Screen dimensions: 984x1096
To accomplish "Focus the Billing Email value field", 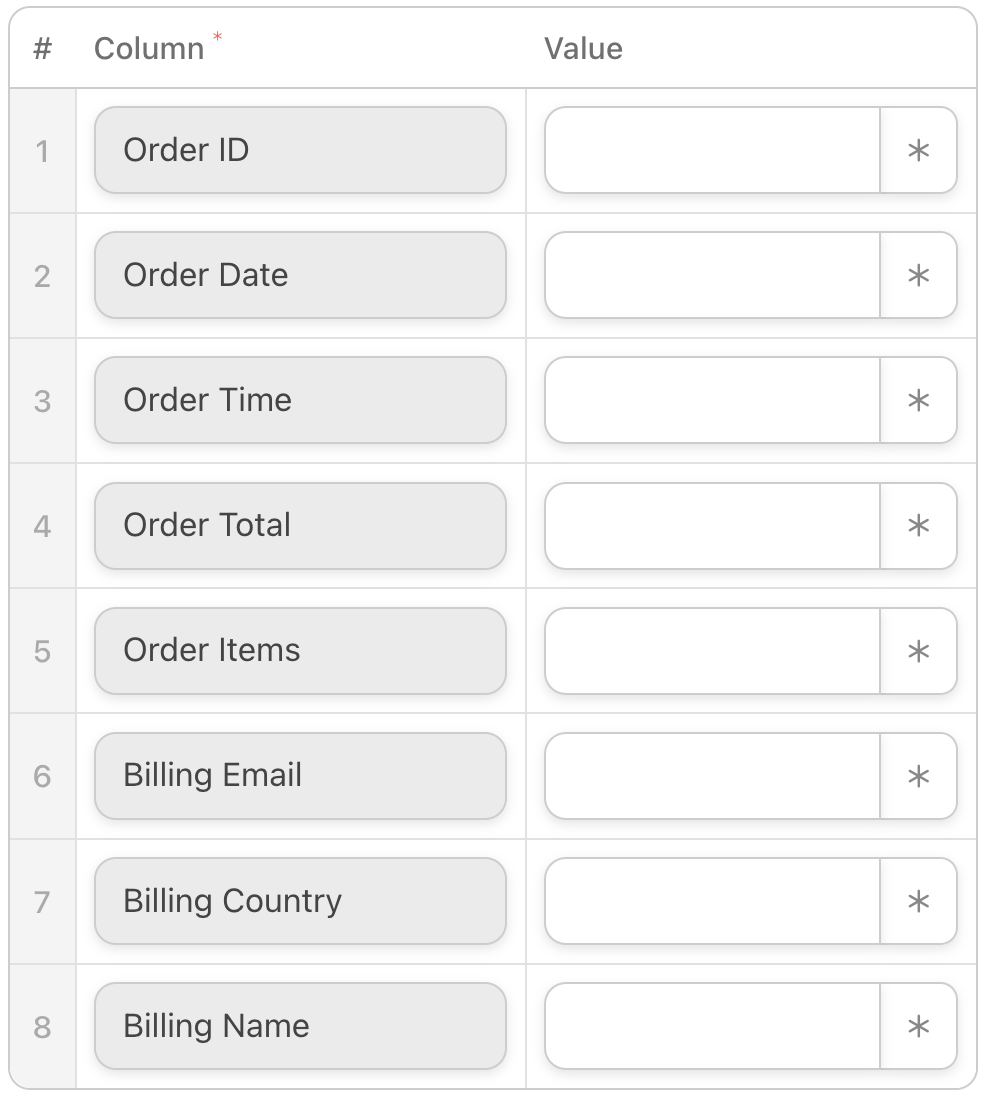I will (712, 777).
